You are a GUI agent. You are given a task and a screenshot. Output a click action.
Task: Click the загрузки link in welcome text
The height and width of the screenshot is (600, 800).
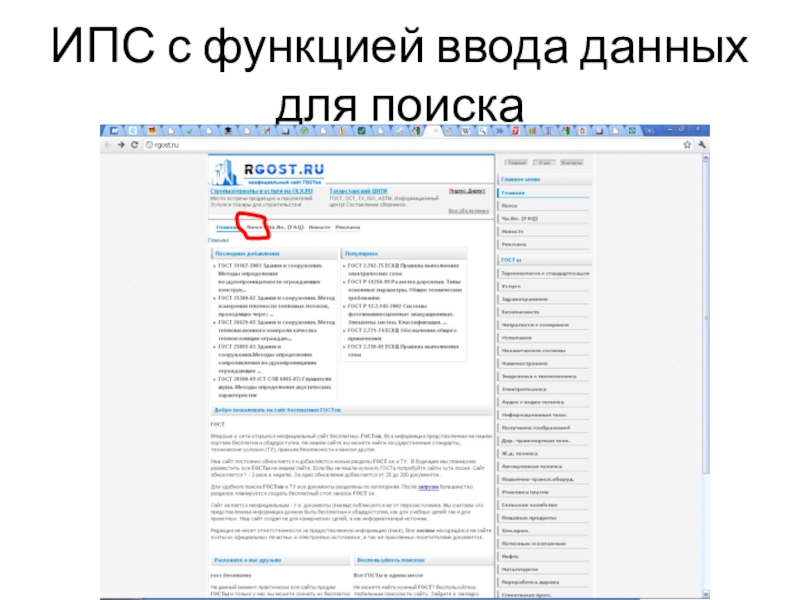coord(428,487)
